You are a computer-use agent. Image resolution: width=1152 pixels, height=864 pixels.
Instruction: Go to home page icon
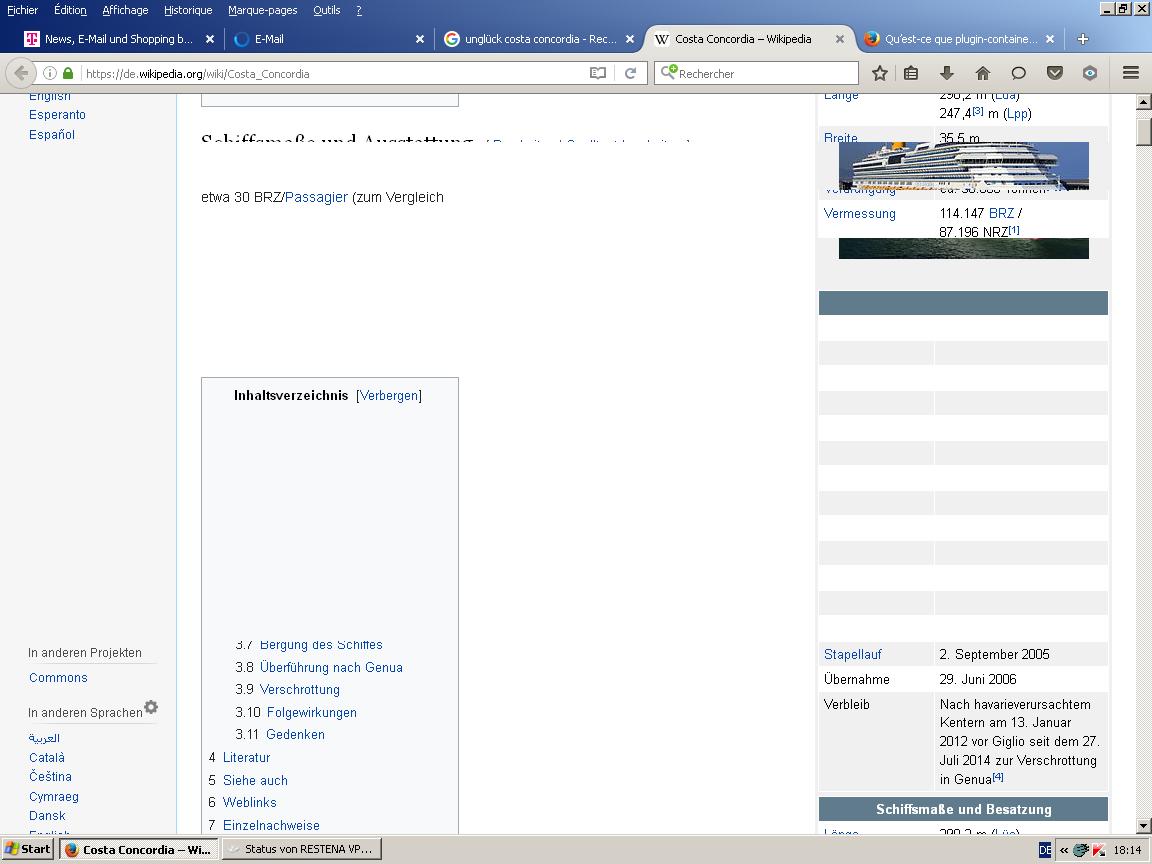point(982,73)
